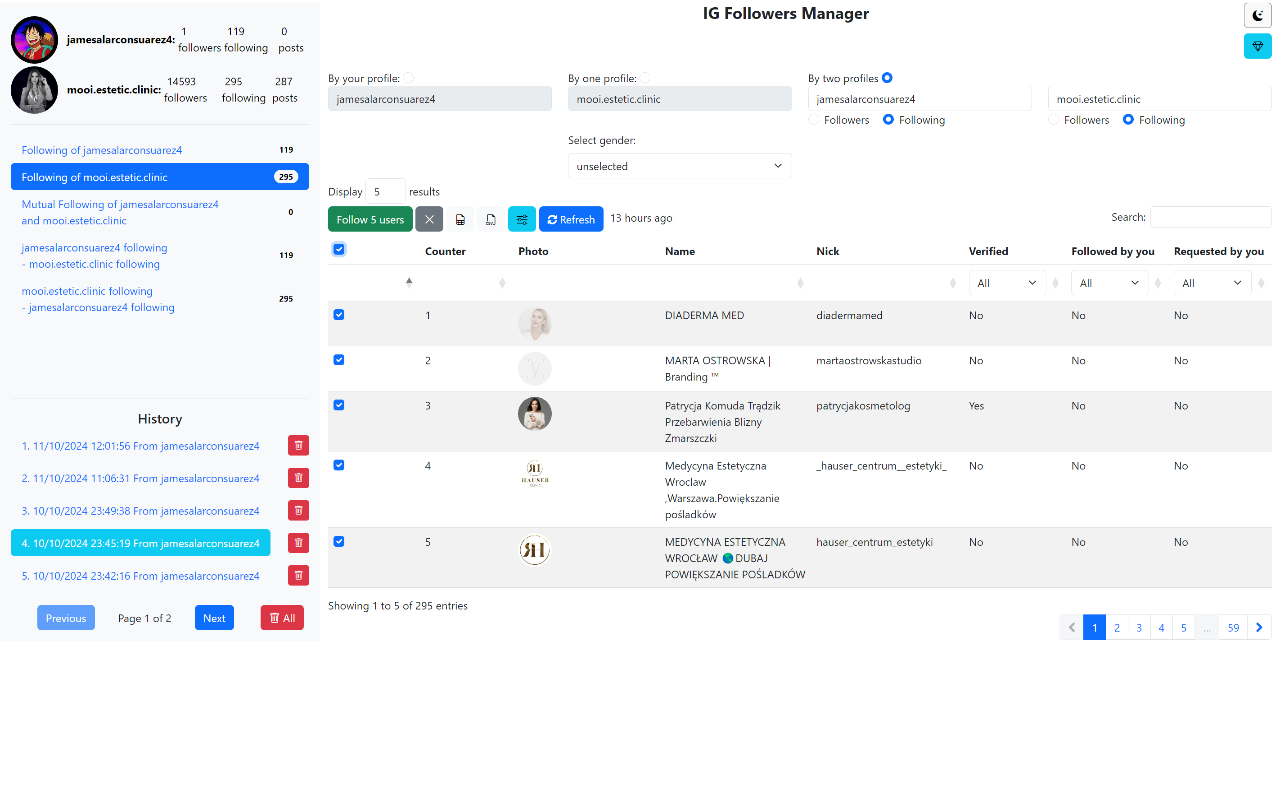Uncheck the row for DIADERMA MED
Image resolution: width=1280 pixels, height=800 pixels.
[x=339, y=314]
